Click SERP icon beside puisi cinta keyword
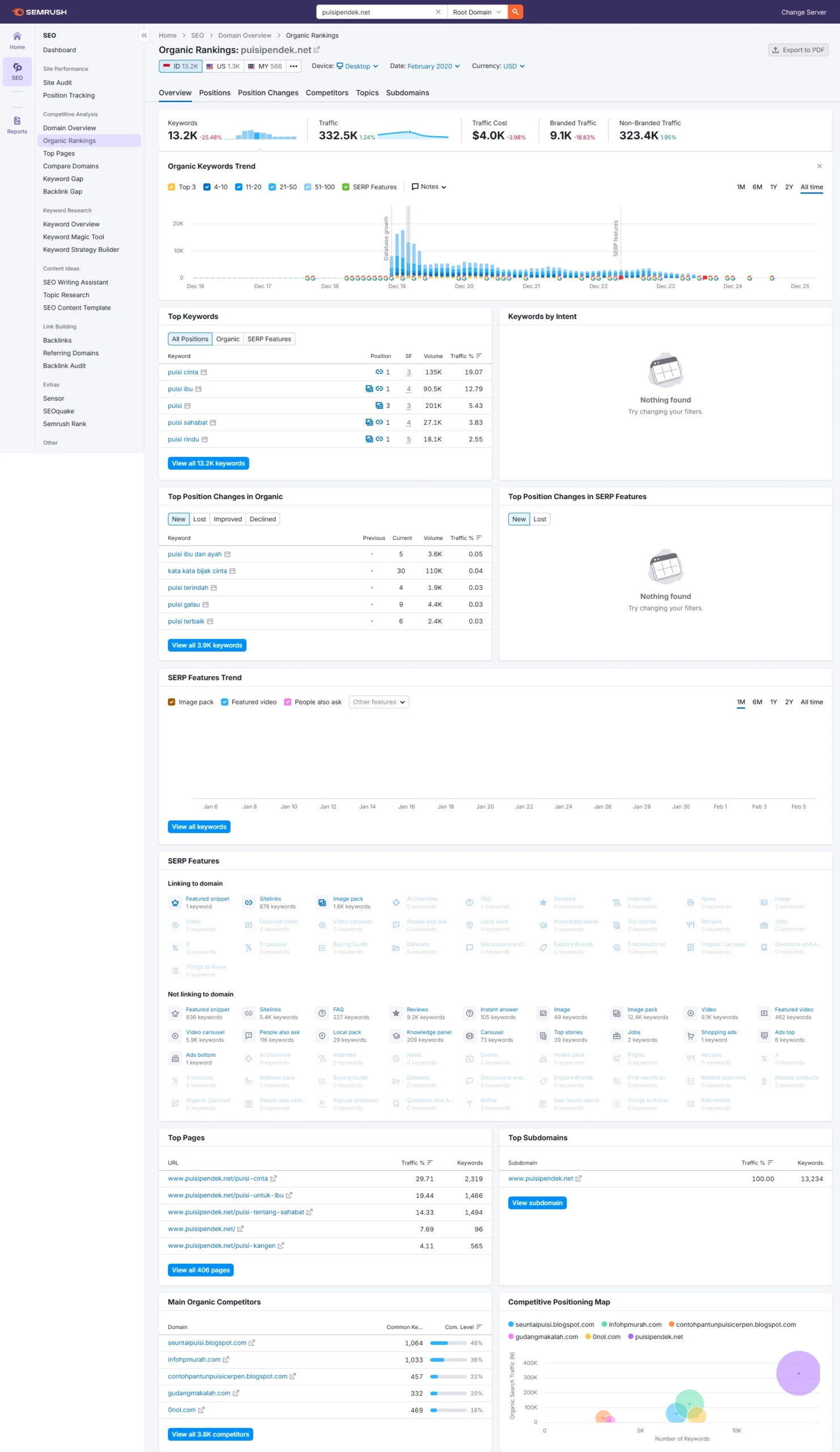This screenshot has height=1452, width=840. pyautogui.click(x=204, y=373)
